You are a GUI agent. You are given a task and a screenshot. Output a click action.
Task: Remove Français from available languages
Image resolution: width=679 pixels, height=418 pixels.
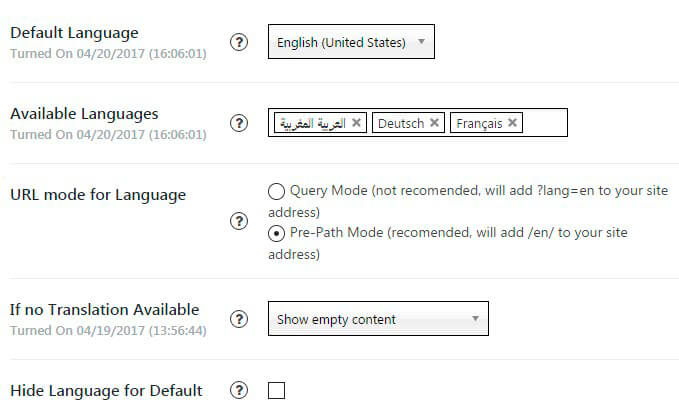(512, 123)
